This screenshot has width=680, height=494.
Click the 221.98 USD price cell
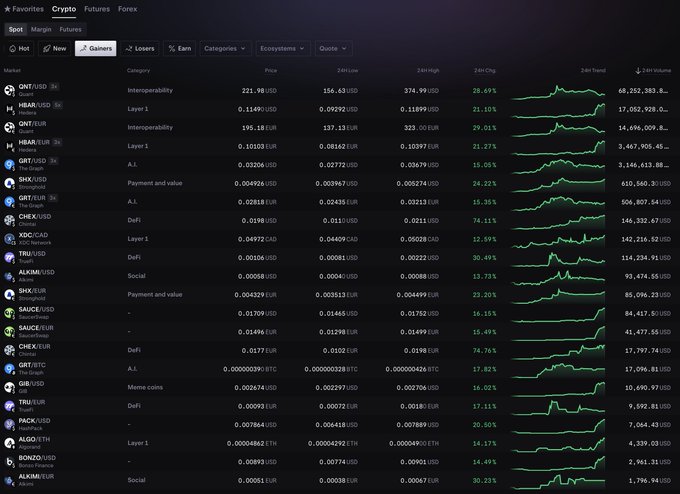tap(259, 91)
